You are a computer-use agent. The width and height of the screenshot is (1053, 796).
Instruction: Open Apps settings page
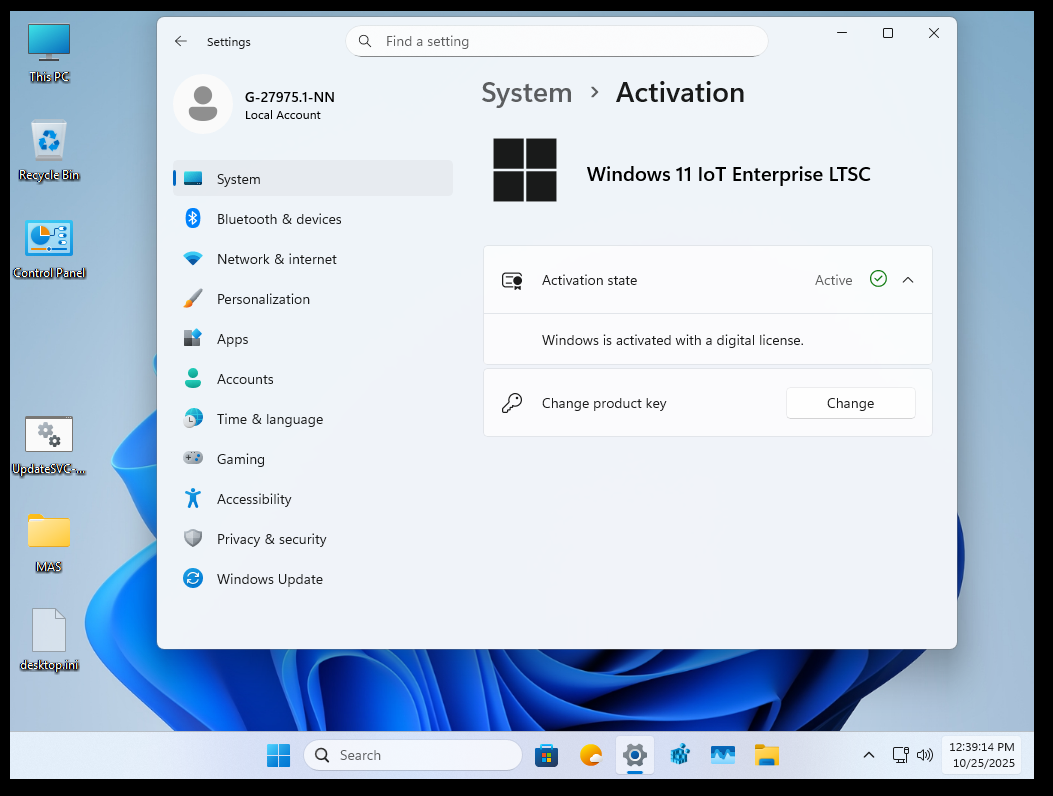pos(313,339)
